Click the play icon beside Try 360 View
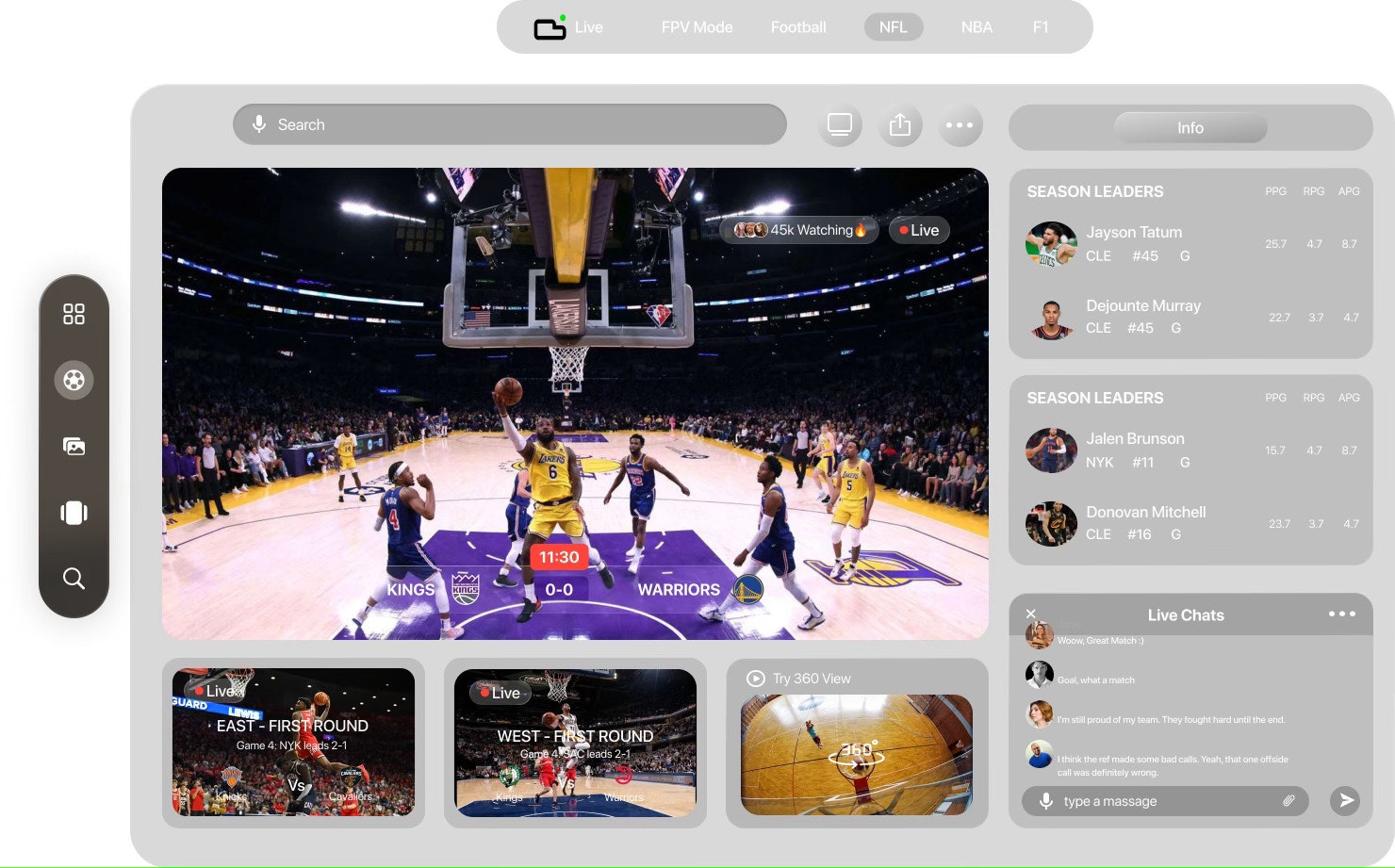The width and height of the screenshot is (1395, 868). point(755,679)
